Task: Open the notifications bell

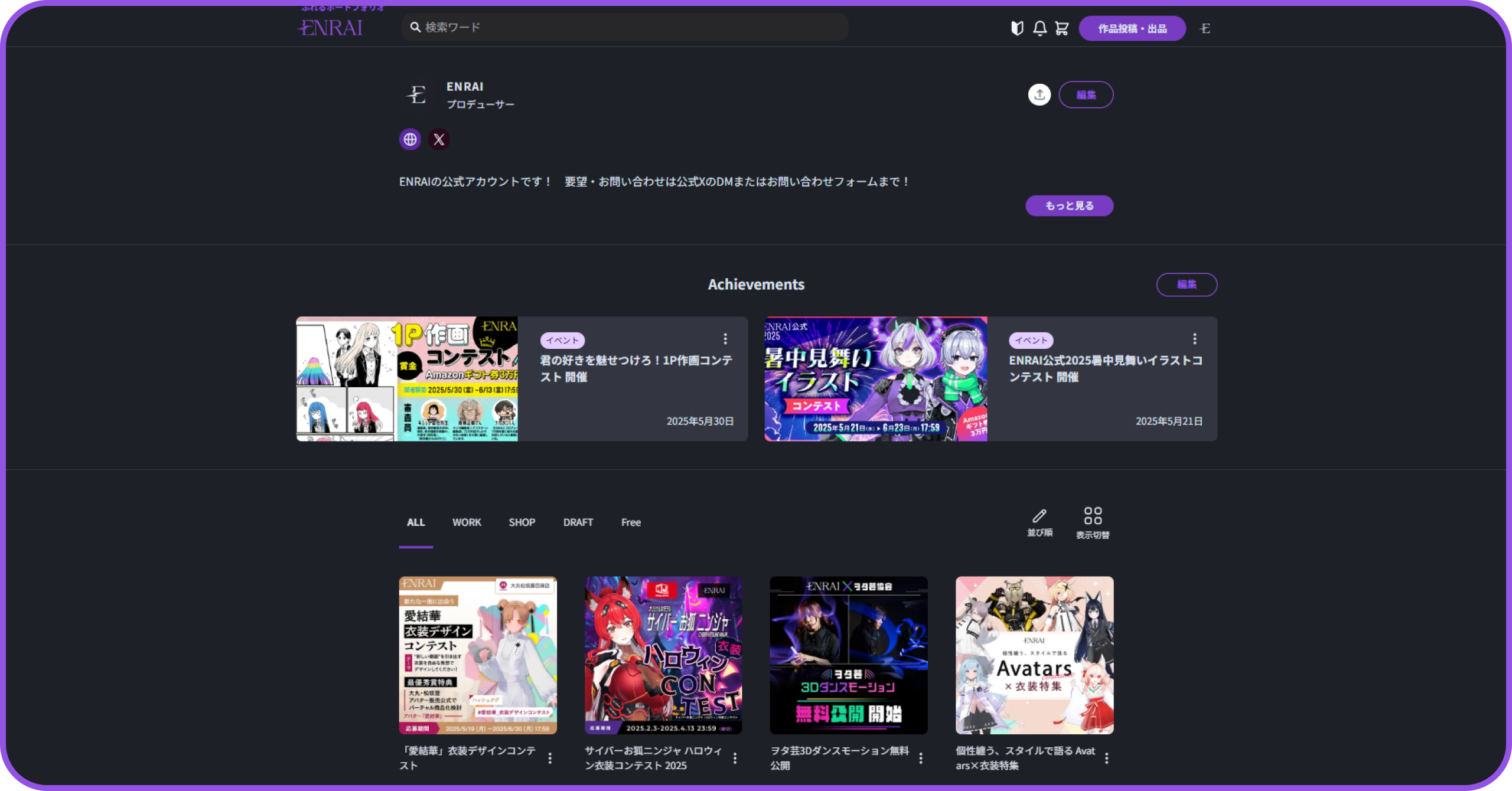Action: pos(1039,28)
